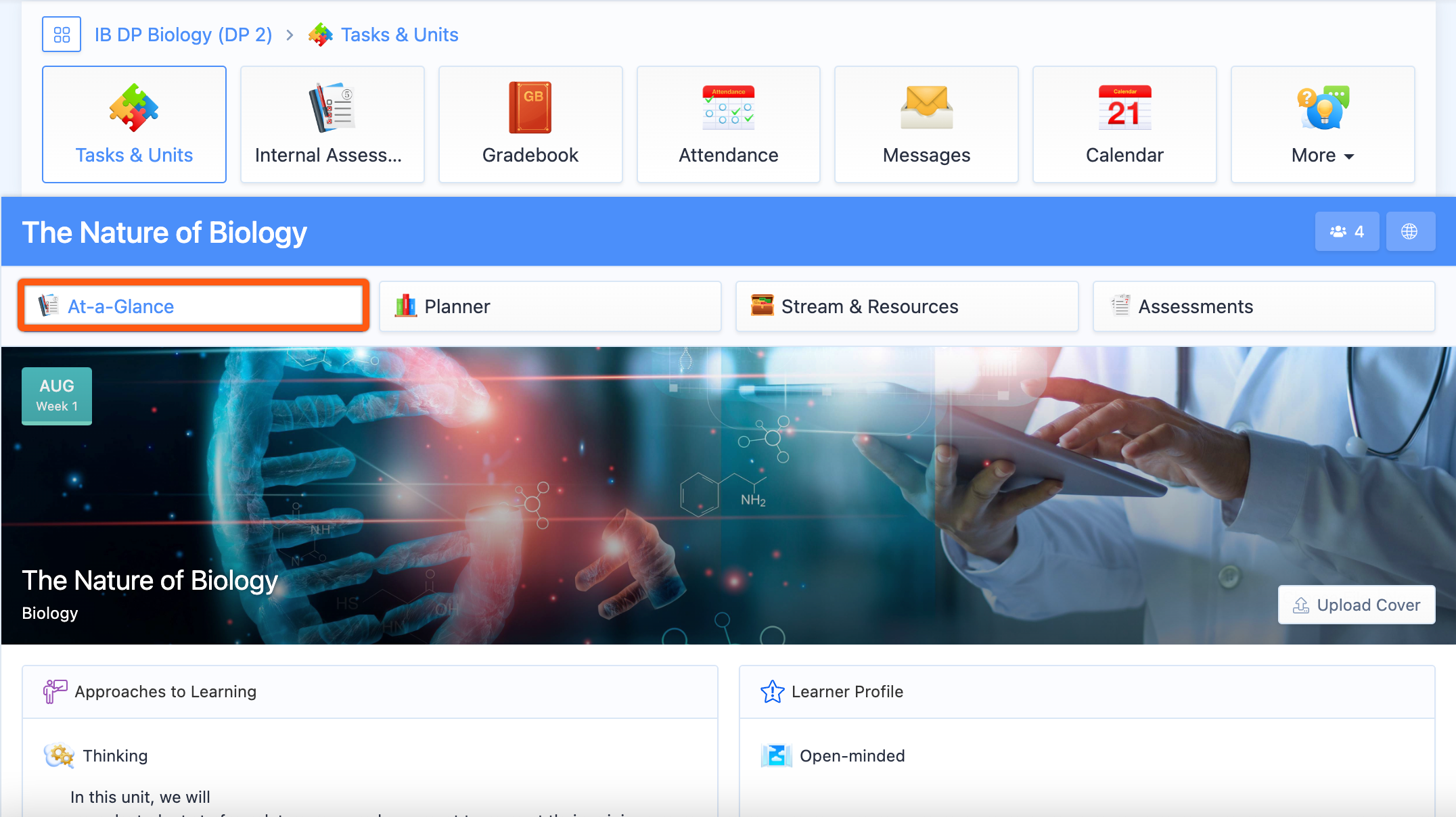Screen dimensions: 1456x817
Task: Open the Attendance tile
Action: click(x=729, y=124)
